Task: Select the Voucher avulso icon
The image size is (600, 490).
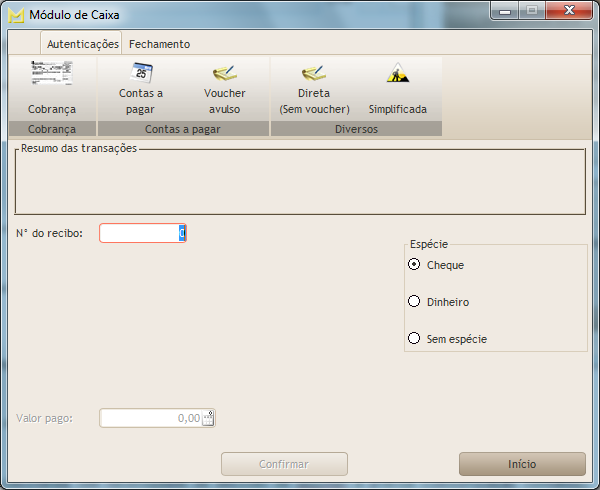Action: (225, 75)
